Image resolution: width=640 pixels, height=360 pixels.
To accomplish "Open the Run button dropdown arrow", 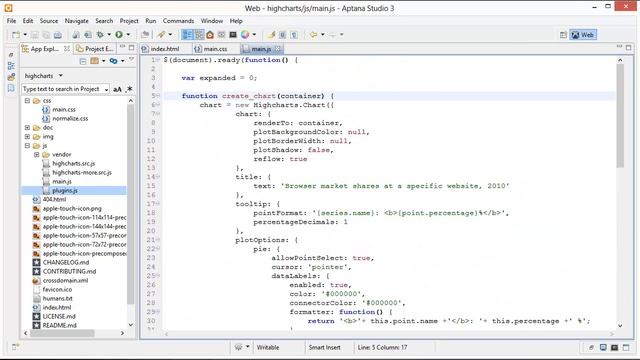I will point(128,35).
